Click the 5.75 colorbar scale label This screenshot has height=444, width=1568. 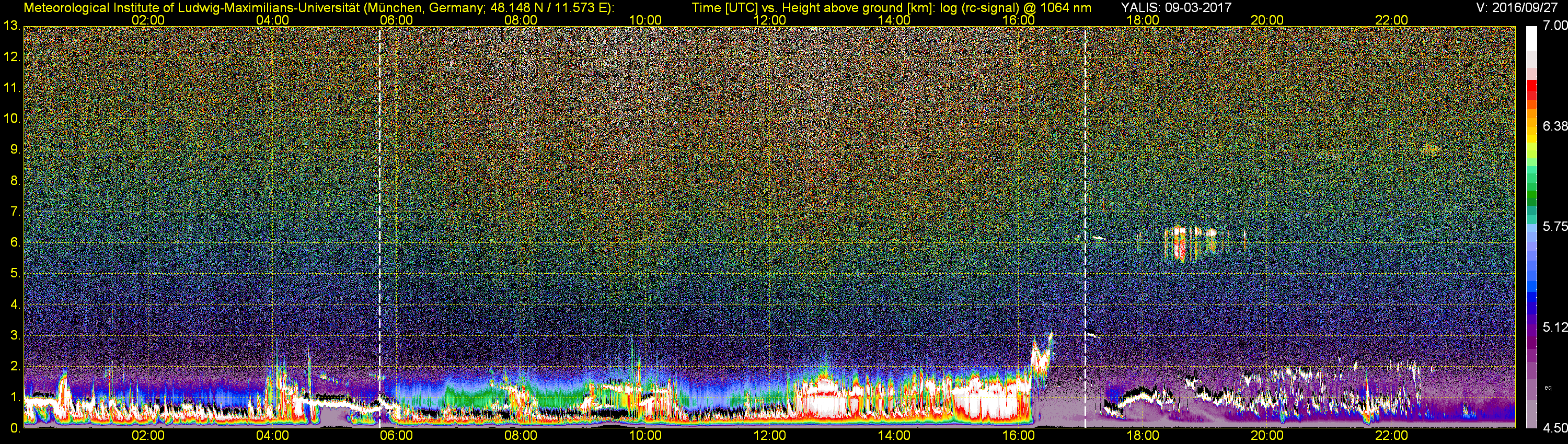tap(1554, 226)
